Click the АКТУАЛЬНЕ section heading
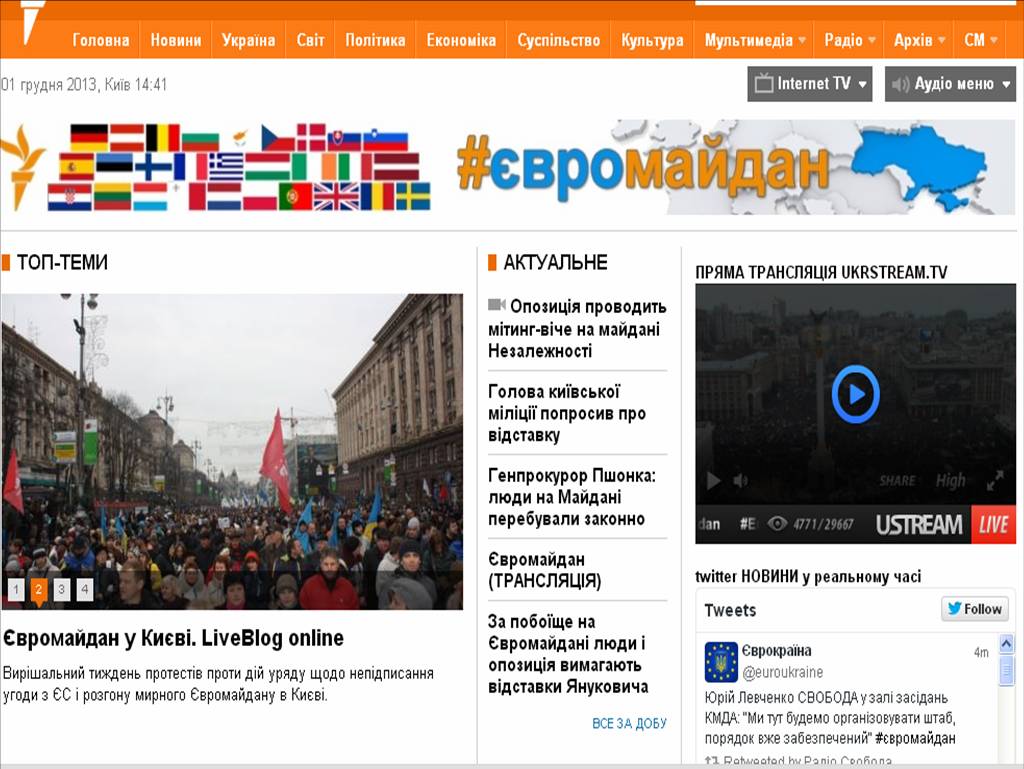This screenshot has width=1024, height=769. (x=555, y=262)
